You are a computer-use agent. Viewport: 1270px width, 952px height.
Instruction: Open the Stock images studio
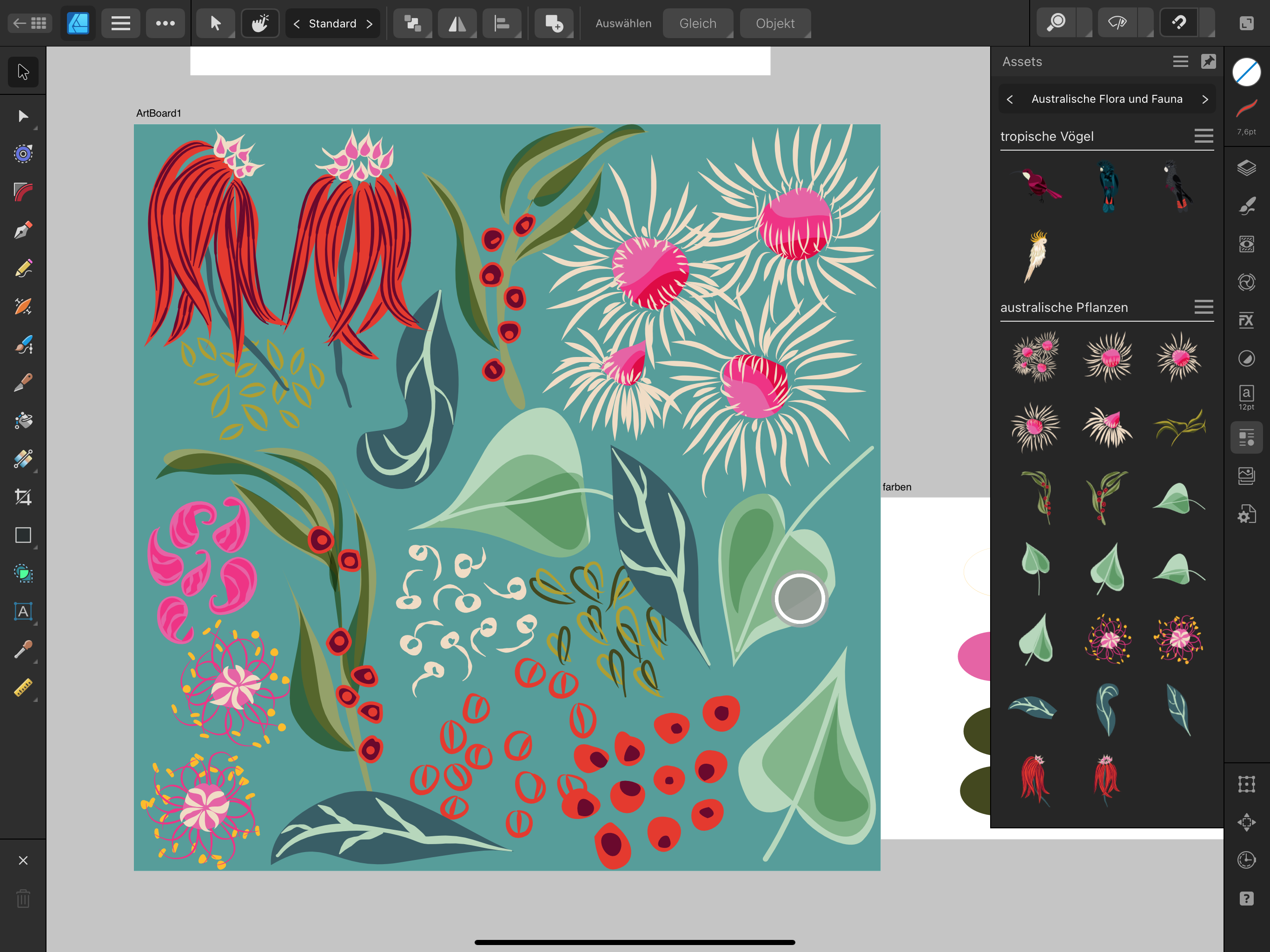(1246, 476)
